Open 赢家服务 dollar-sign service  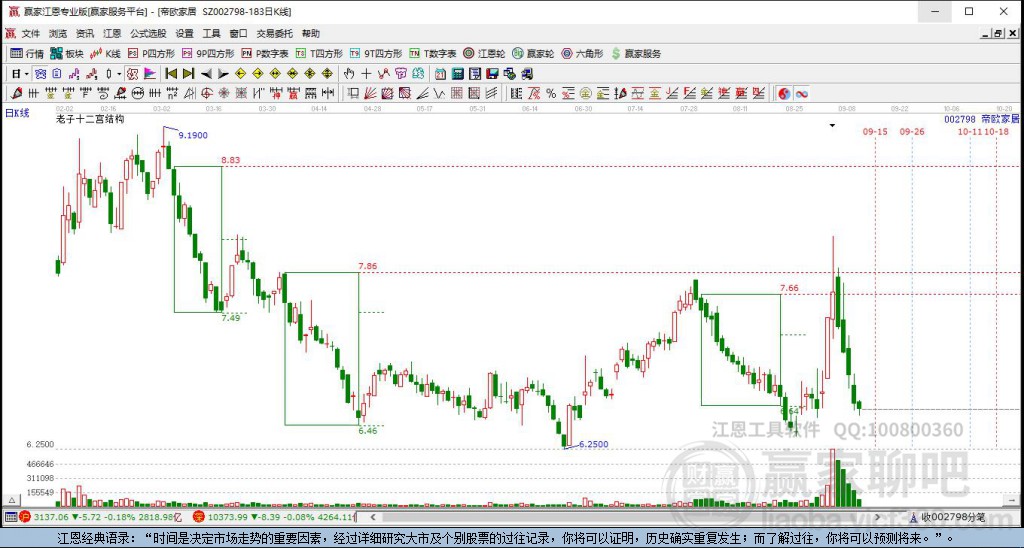tap(636, 54)
